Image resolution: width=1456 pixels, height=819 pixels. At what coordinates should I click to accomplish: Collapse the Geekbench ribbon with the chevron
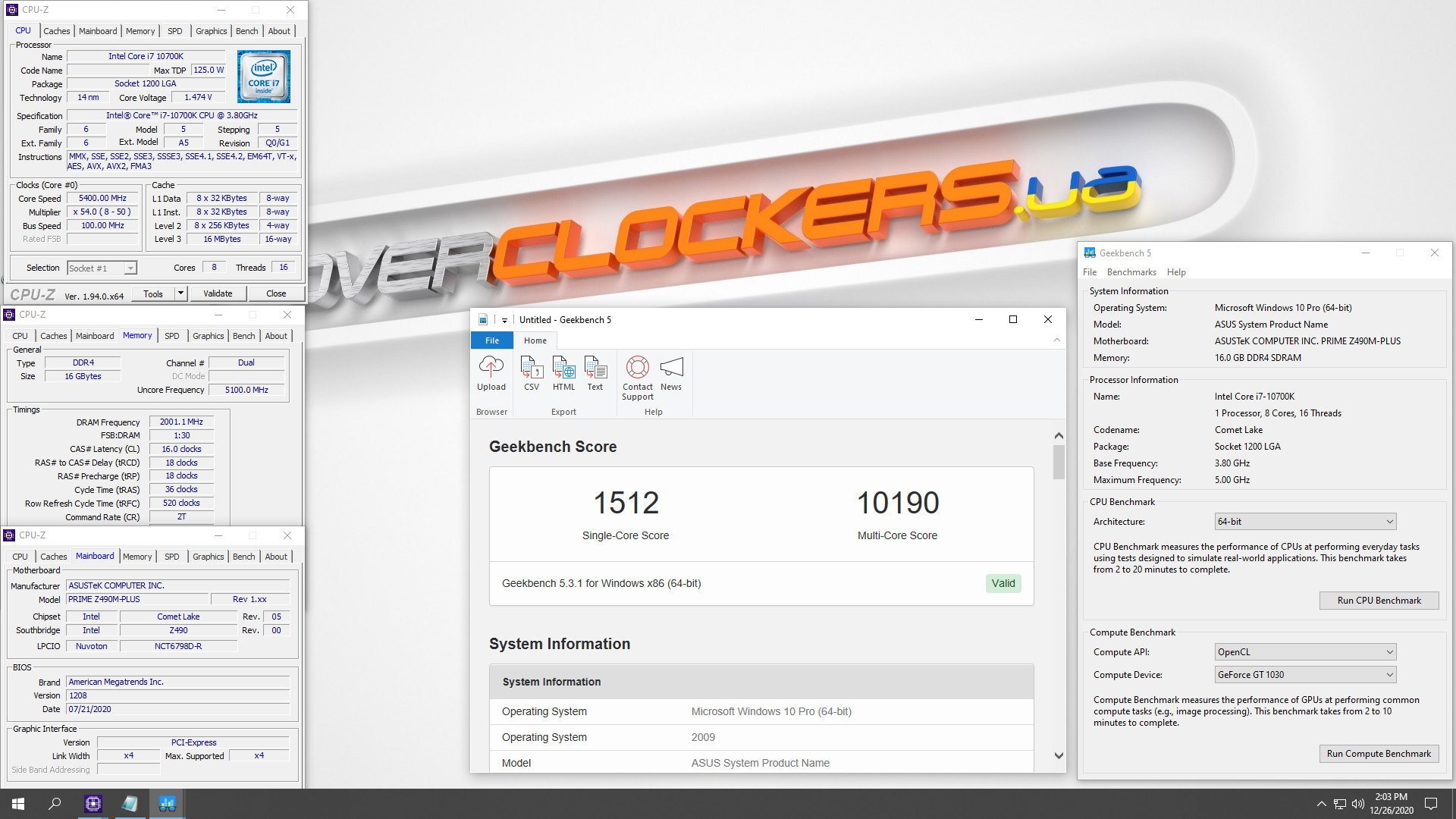pyautogui.click(x=1056, y=340)
